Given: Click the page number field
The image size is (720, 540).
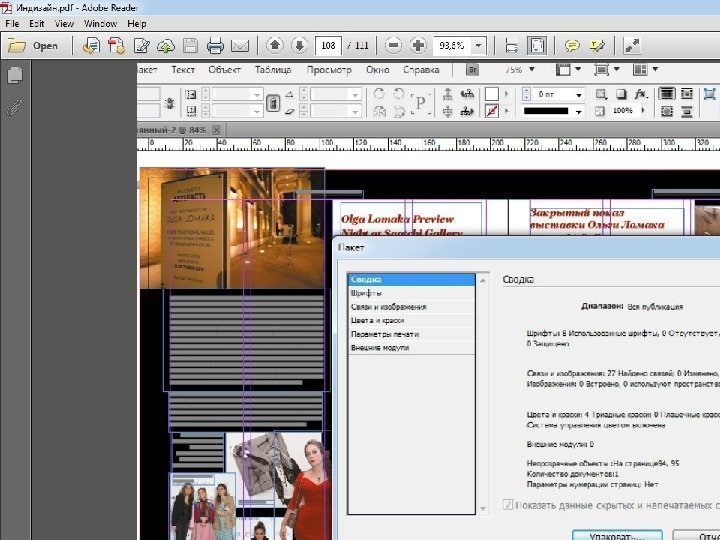Looking at the screenshot, I should click(x=327, y=46).
